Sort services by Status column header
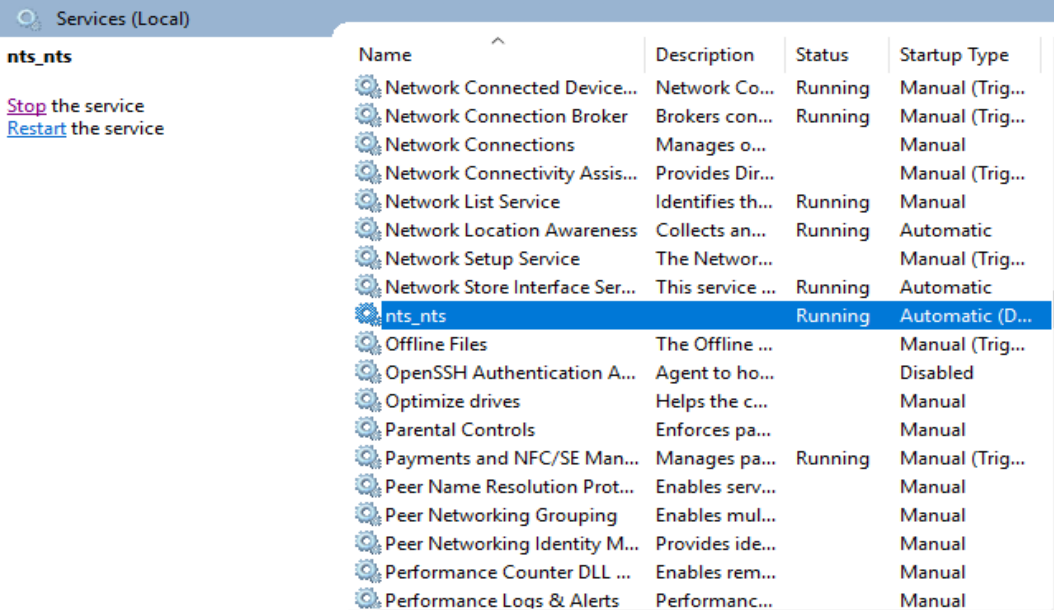This screenshot has height=610, width=1054. 821,55
